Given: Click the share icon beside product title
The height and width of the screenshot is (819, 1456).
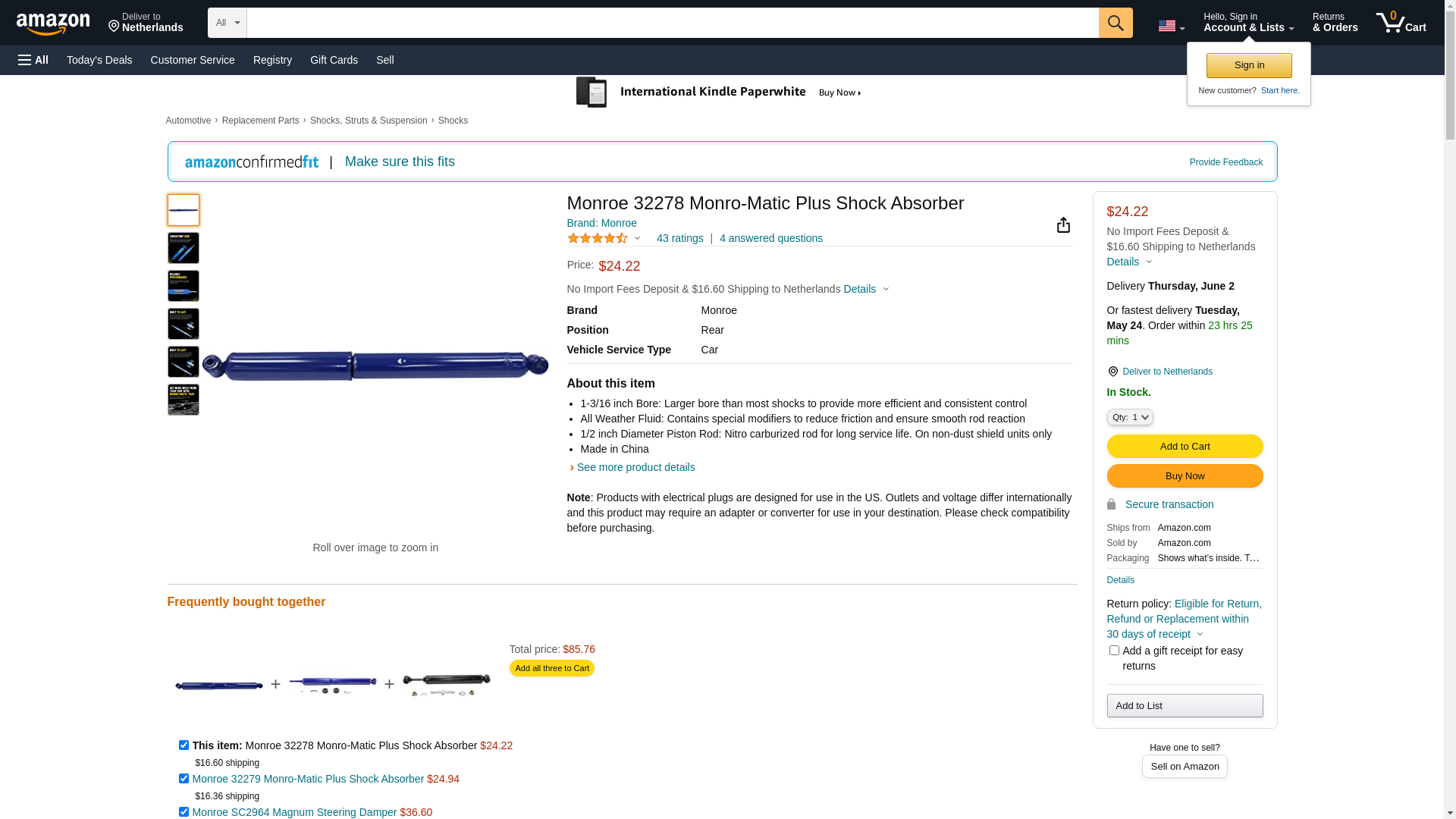Looking at the screenshot, I should pos(1063,225).
